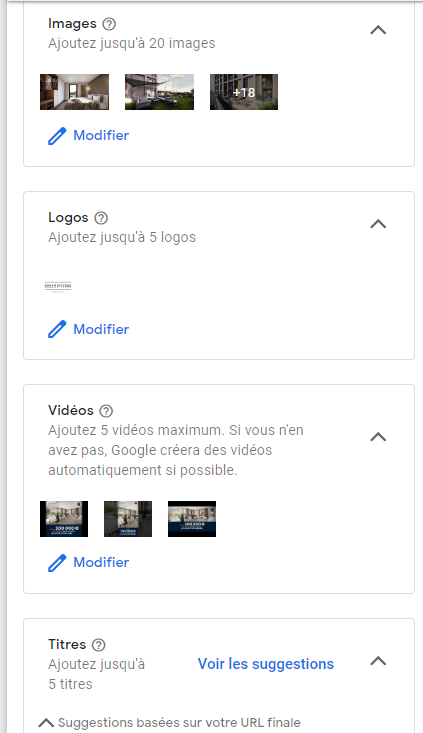Click the Titres section heading

pyautogui.click(x=67, y=645)
